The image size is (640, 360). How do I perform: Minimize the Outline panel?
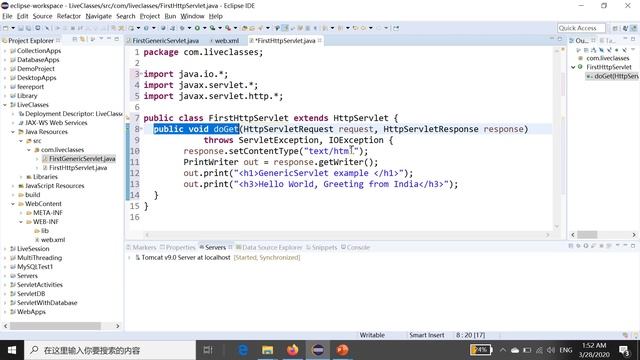tap(625, 39)
